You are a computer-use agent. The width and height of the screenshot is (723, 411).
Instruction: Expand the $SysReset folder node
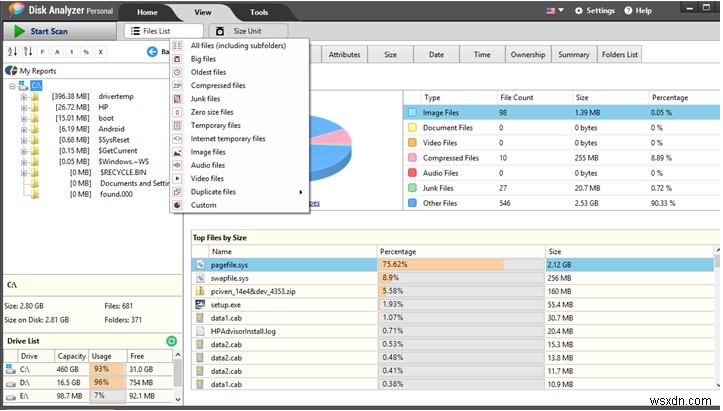24,140
